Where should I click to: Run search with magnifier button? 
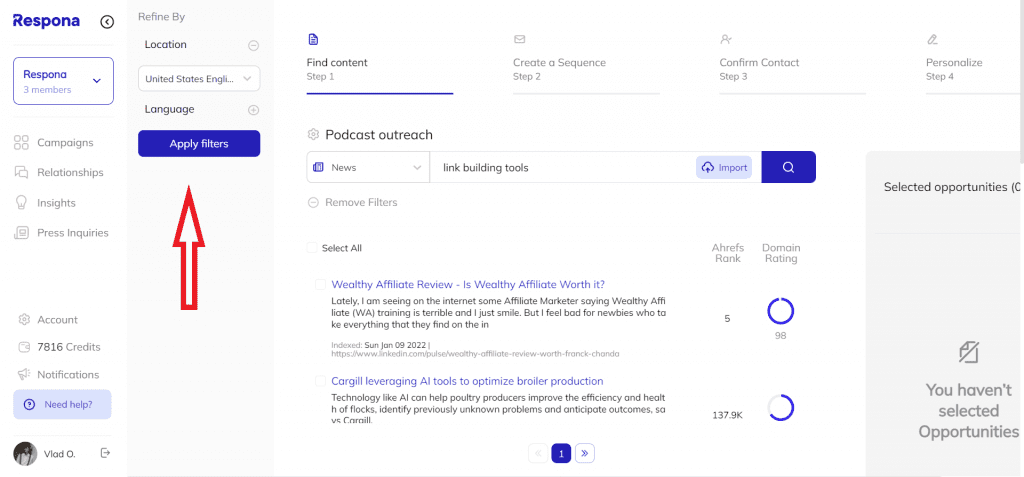click(788, 167)
